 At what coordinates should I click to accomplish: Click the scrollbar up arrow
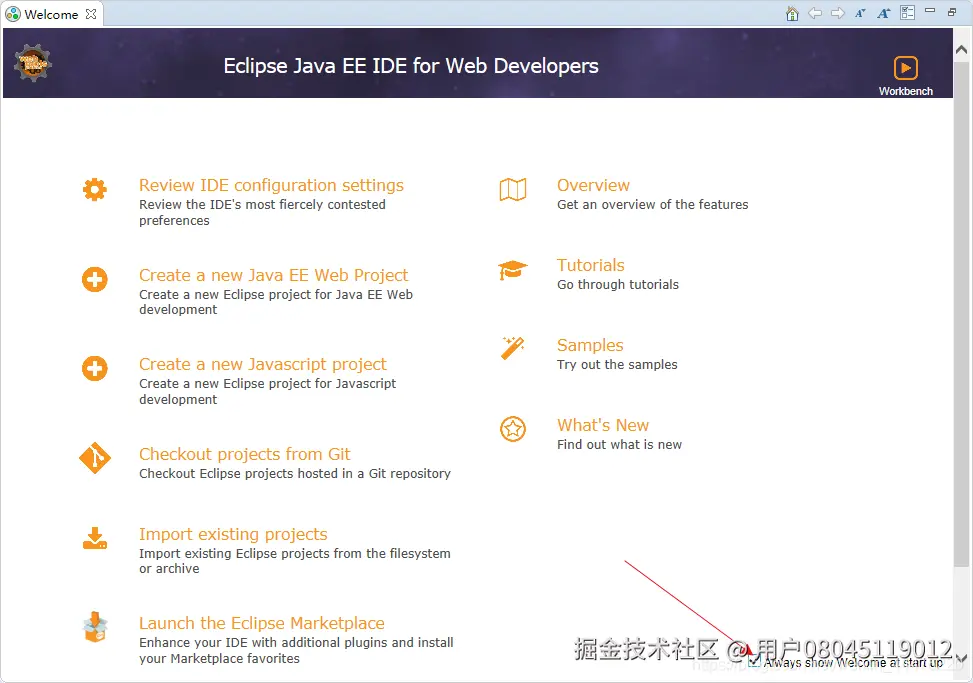(962, 50)
